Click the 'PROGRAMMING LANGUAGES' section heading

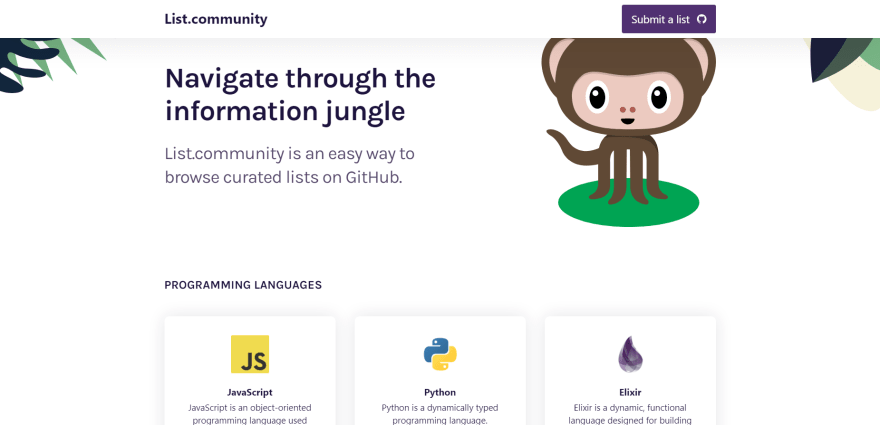coord(243,285)
